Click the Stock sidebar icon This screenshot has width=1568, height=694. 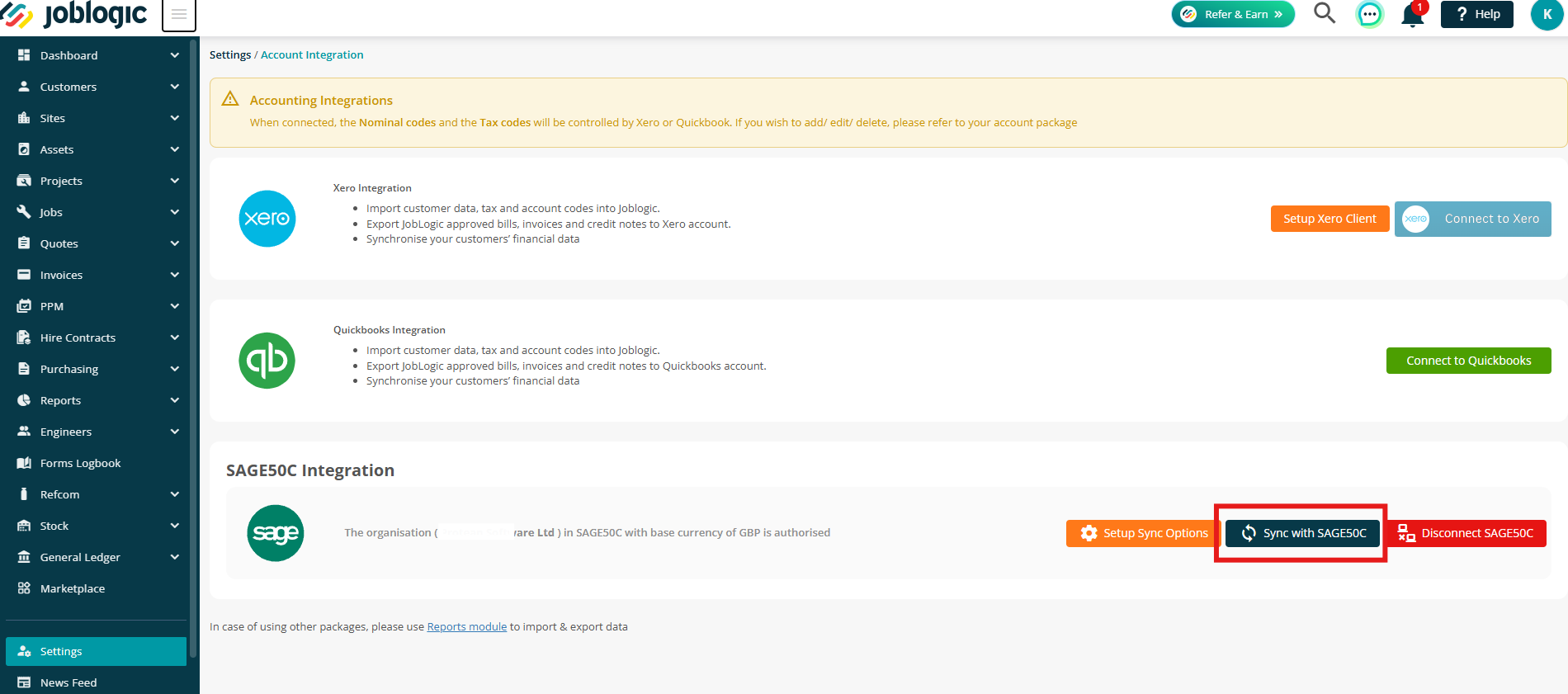pos(24,526)
